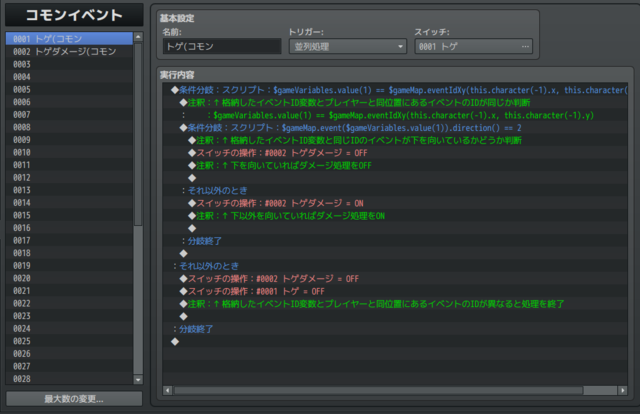Select empty common event 0027
This screenshot has width=640, height=414.
pyautogui.click(x=69, y=366)
